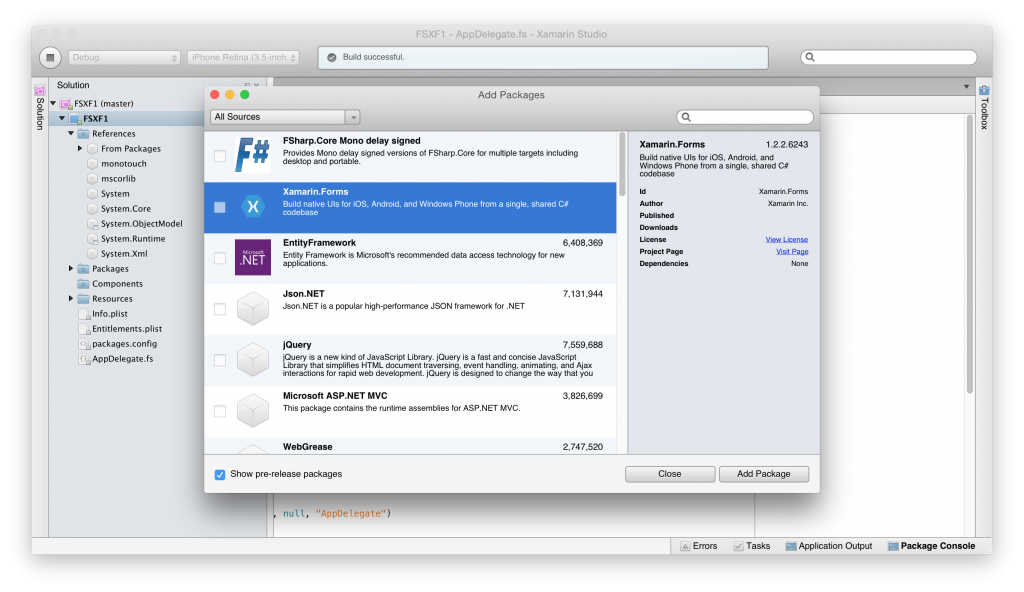Check the Xamarin.Forms package checkbox
1024x592 pixels.
pos(220,207)
